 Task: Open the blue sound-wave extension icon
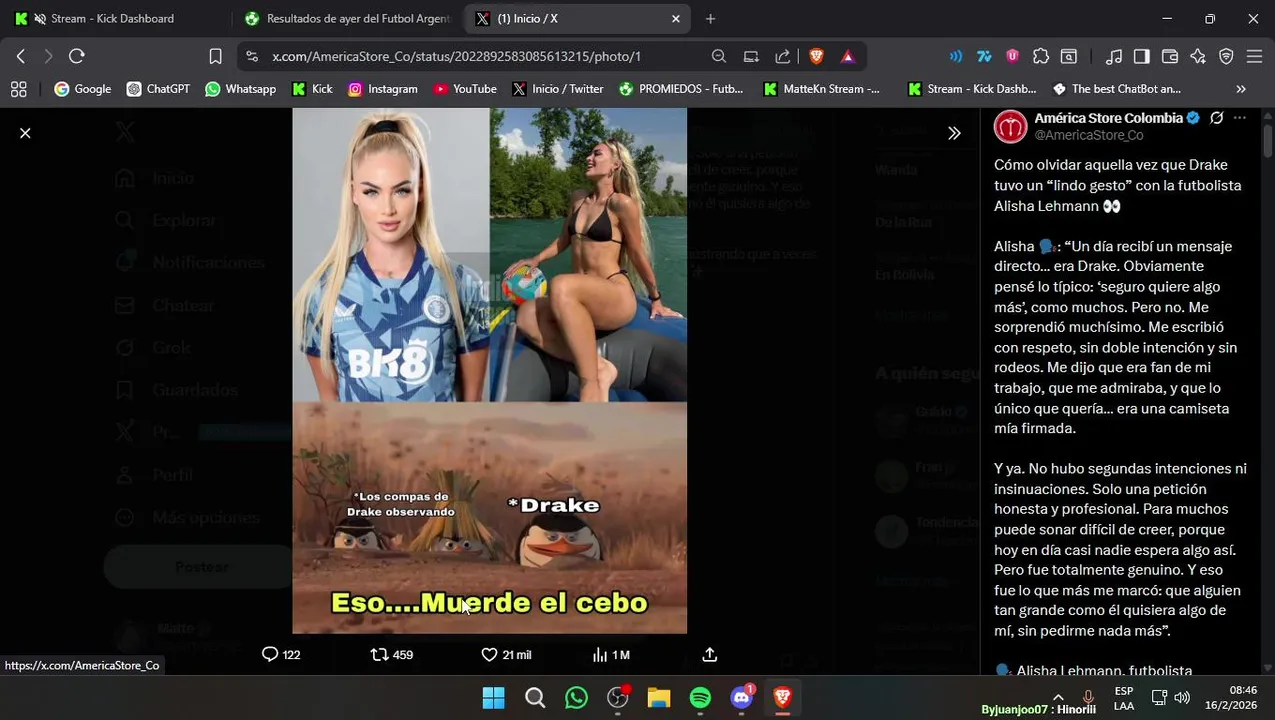[x=956, y=57]
